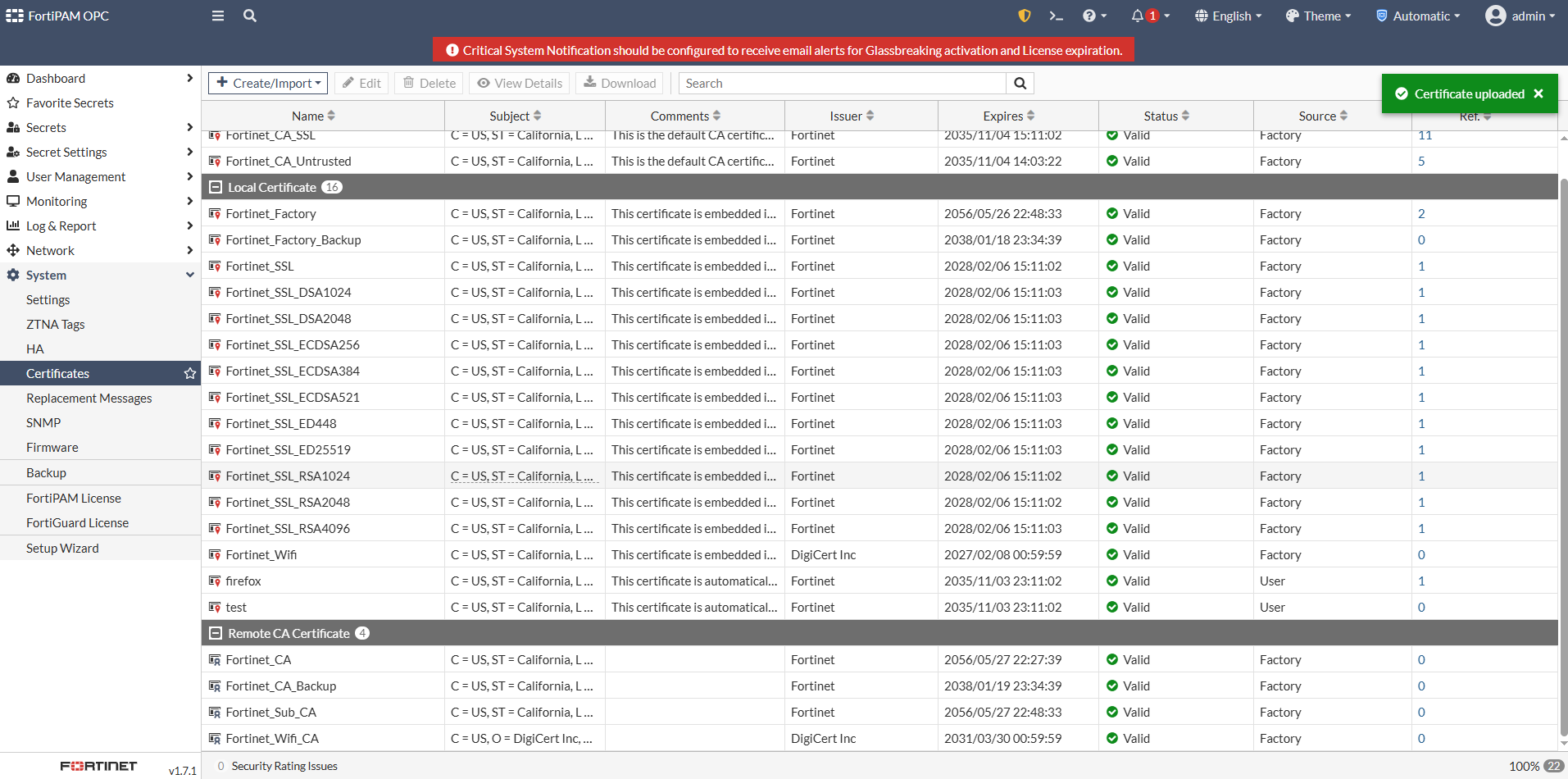Image resolution: width=1568 pixels, height=779 pixels.
Task: Click the Delete toolbar button
Action: [x=429, y=83]
